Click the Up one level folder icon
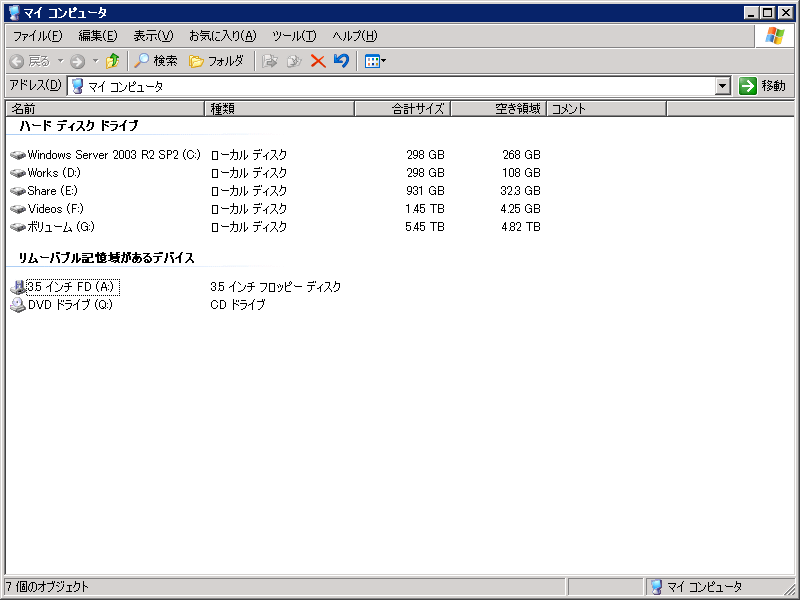Viewport: 800px width, 600px height. [112, 61]
